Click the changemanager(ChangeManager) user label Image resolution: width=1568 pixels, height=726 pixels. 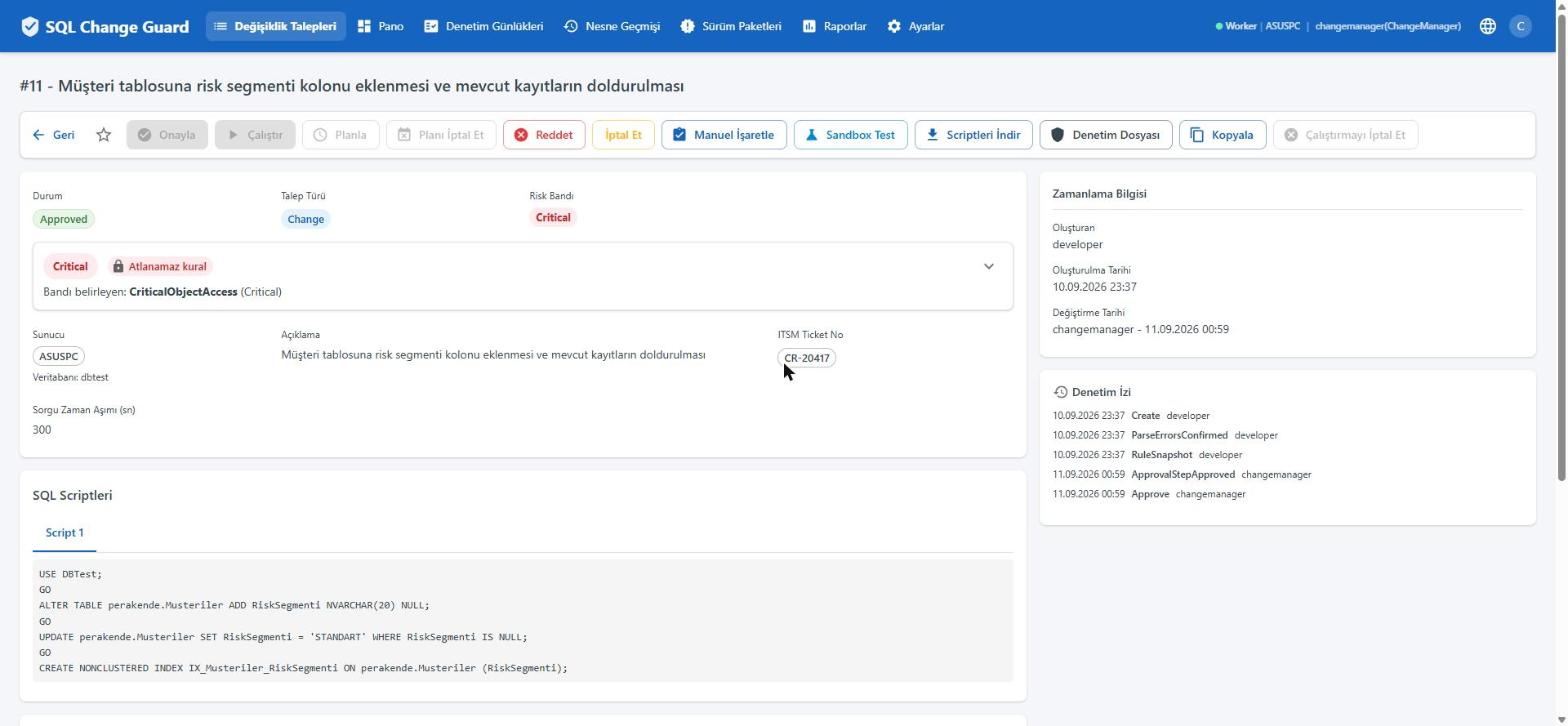tap(1387, 26)
